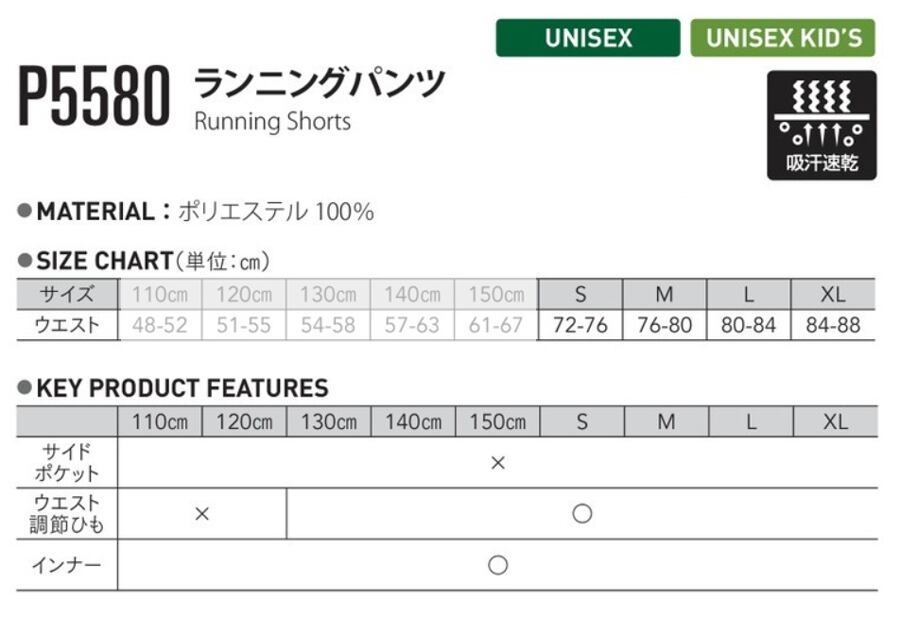Viewport: 900px width, 617px height.
Task: Click the × mark in サイドポケット row
Action: click(x=498, y=463)
